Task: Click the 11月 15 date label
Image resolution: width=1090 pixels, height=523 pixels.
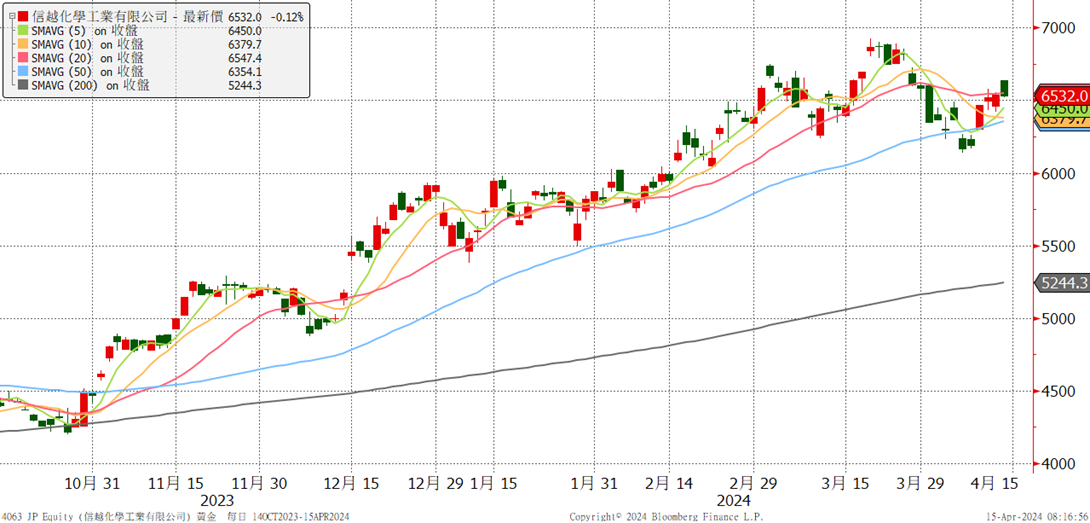Action: 175,483
